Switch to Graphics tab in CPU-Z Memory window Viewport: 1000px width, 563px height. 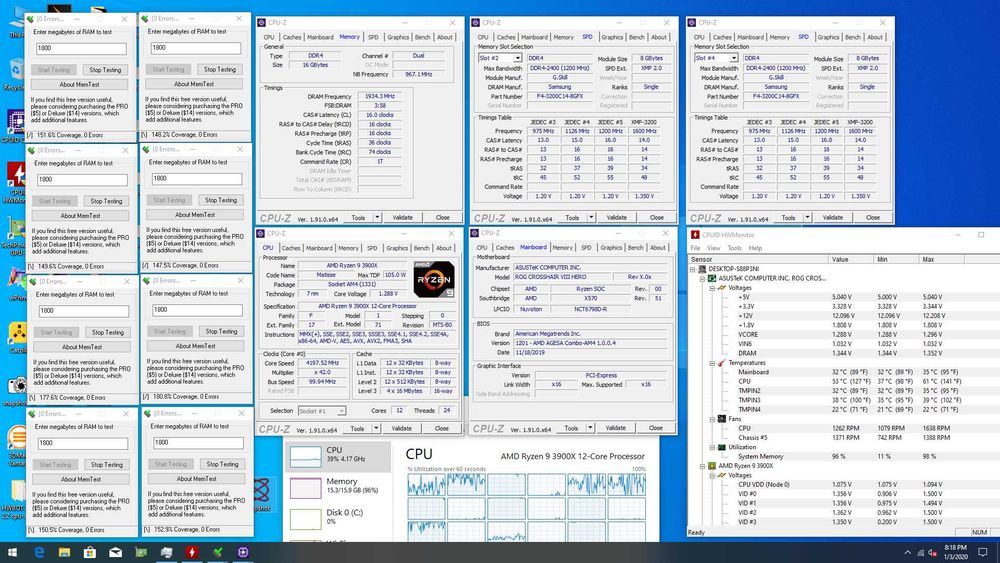(x=398, y=37)
